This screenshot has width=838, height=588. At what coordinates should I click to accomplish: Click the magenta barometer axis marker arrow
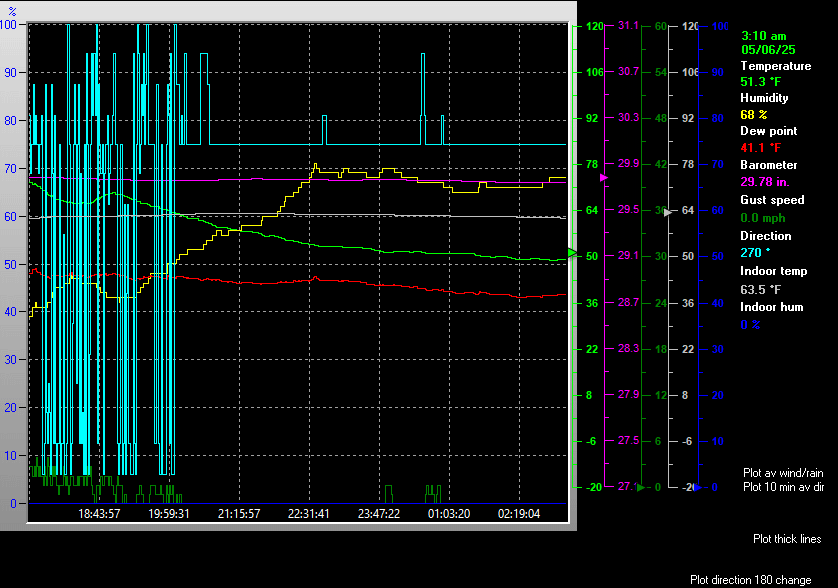pos(603,177)
